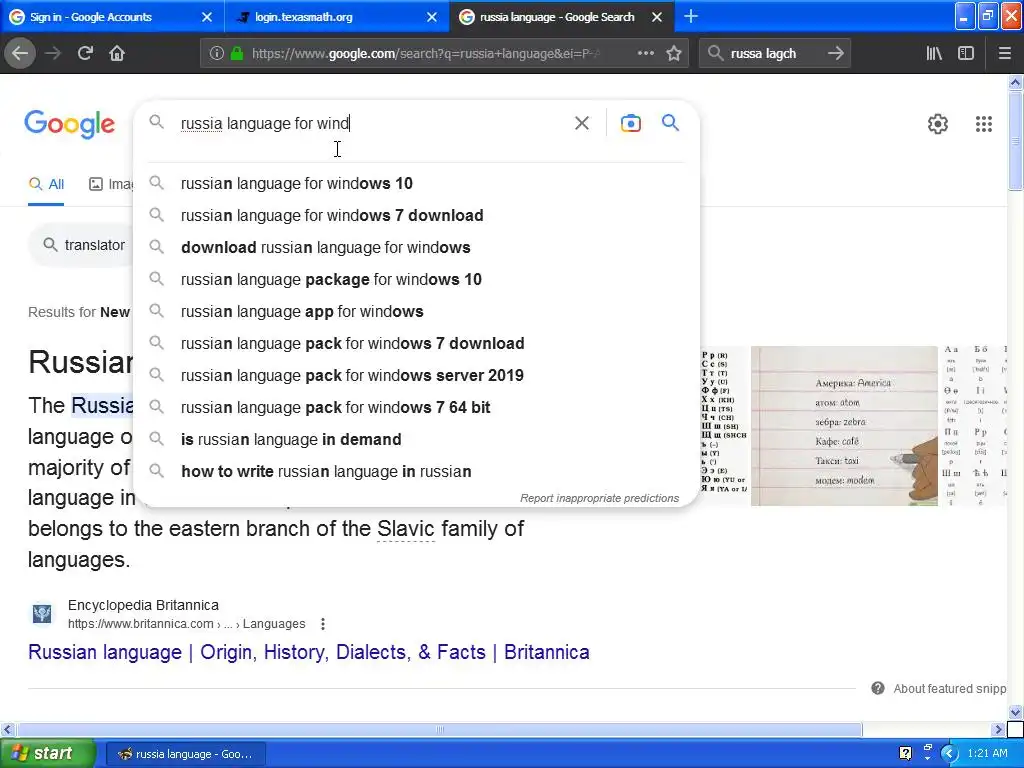
Task: Click the Firefox forward arrow button
Action: 53,53
